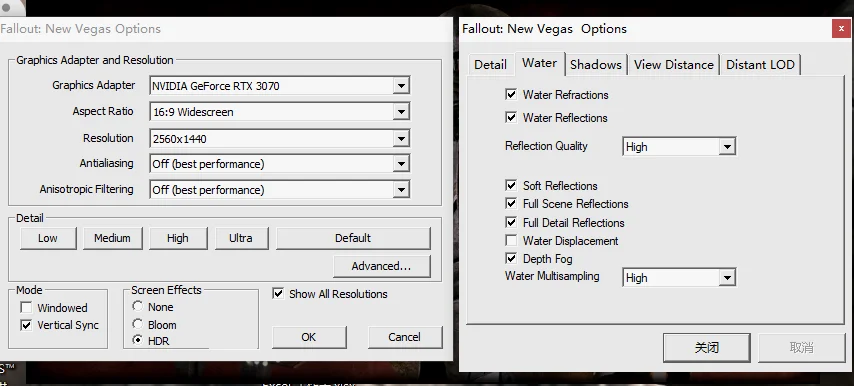This screenshot has height=386, width=854.
Task: Select None for screen effects
Action: [x=138, y=307]
